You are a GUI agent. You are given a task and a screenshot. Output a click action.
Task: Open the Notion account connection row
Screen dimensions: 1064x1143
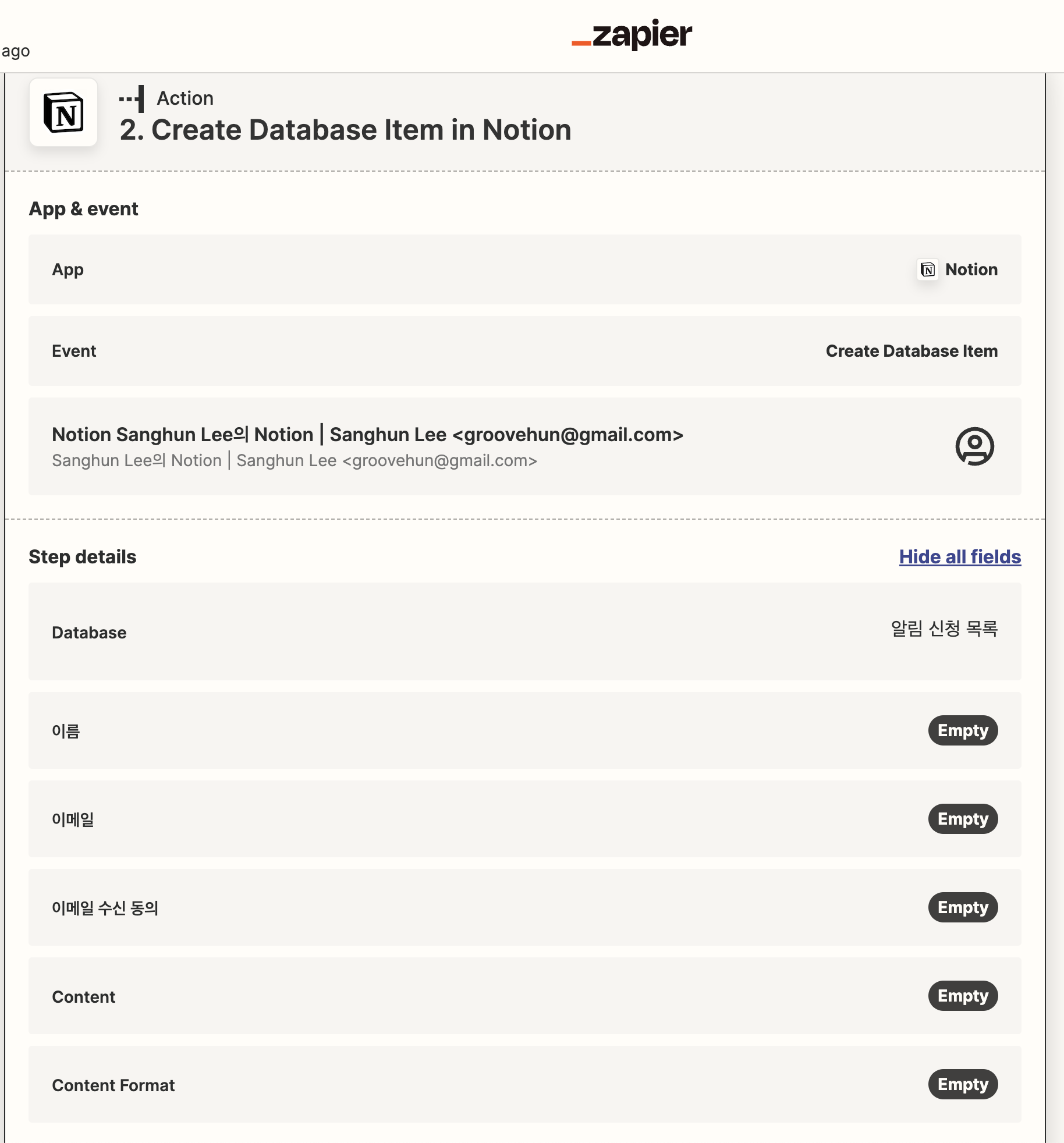click(525, 446)
